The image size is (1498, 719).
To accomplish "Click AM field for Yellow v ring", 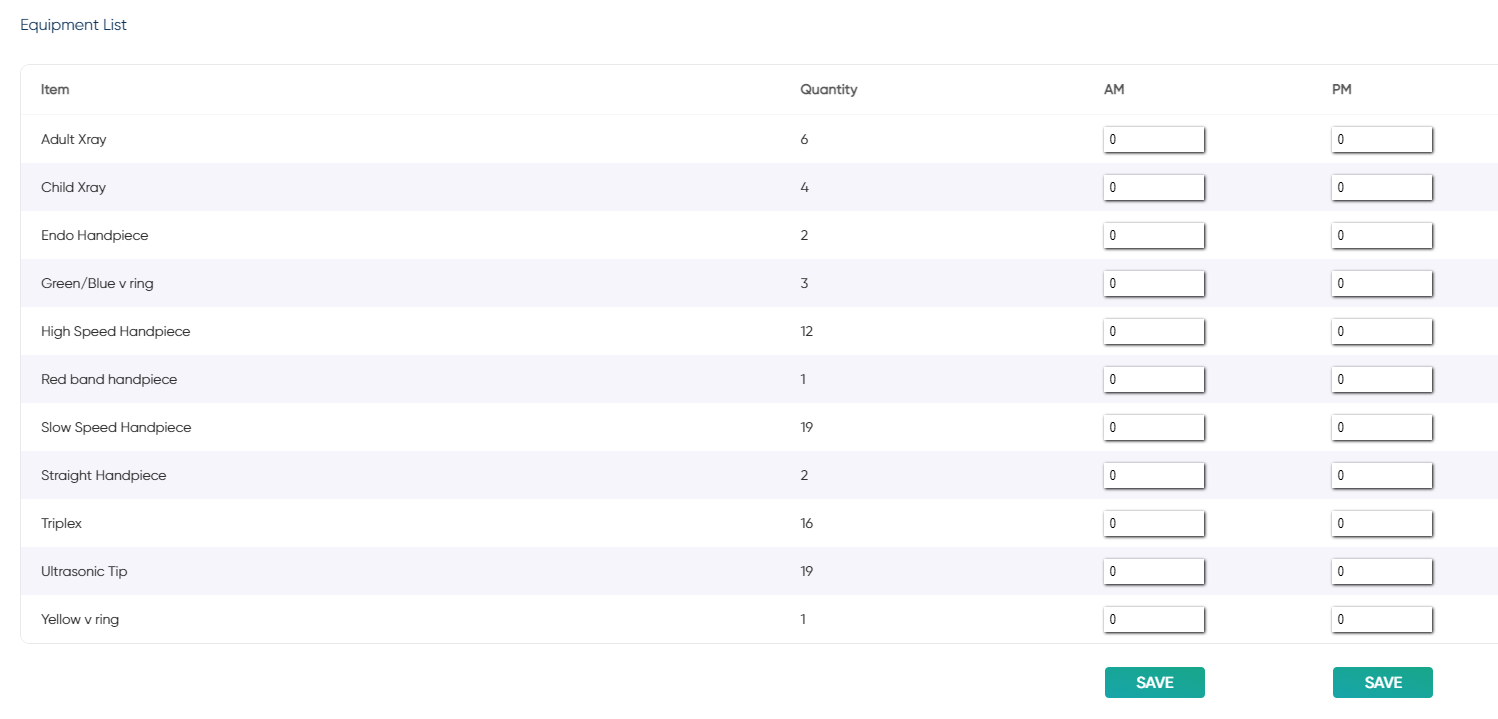I will point(1154,620).
